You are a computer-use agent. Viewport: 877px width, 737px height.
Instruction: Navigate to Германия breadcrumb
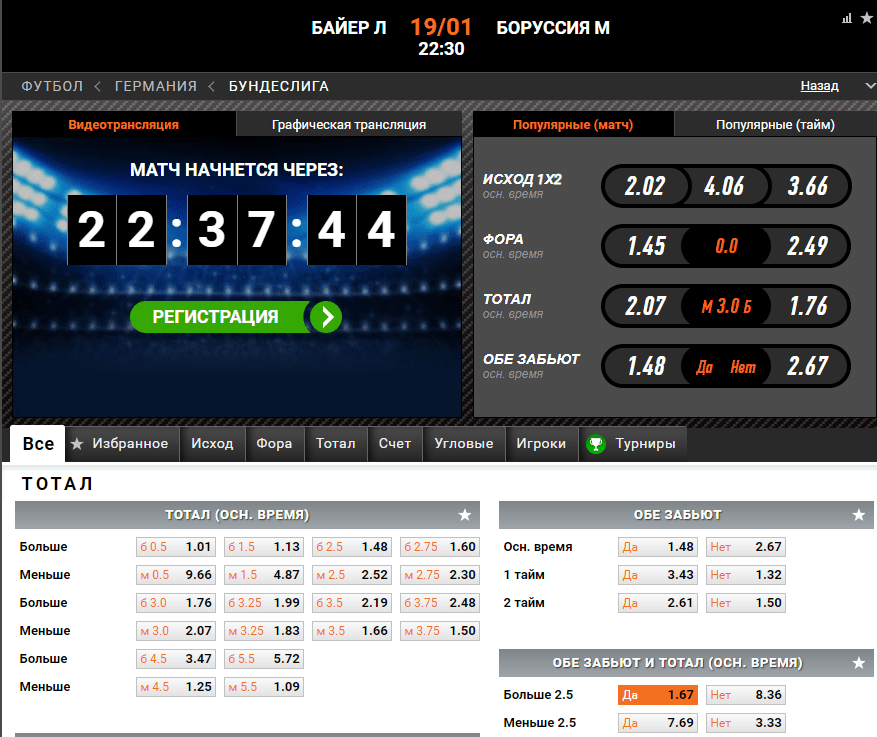tap(156, 86)
